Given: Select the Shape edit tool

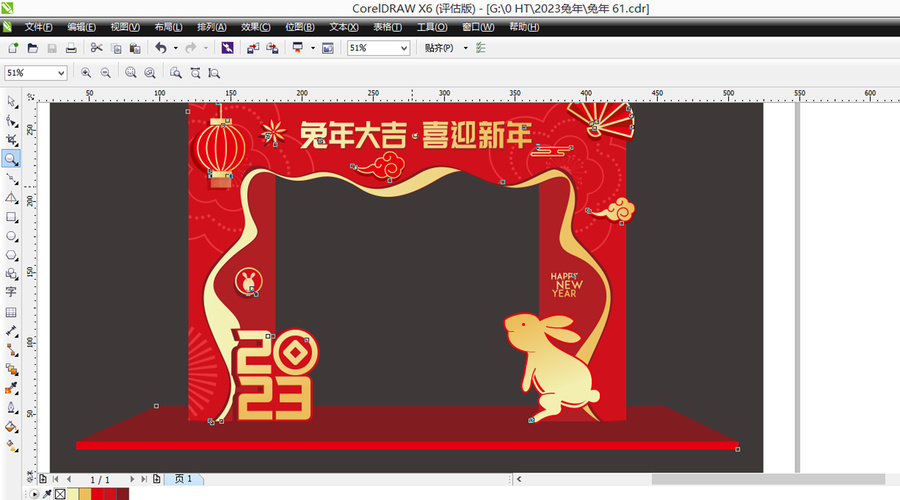Looking at the screenshot, I should coord(11,121).
